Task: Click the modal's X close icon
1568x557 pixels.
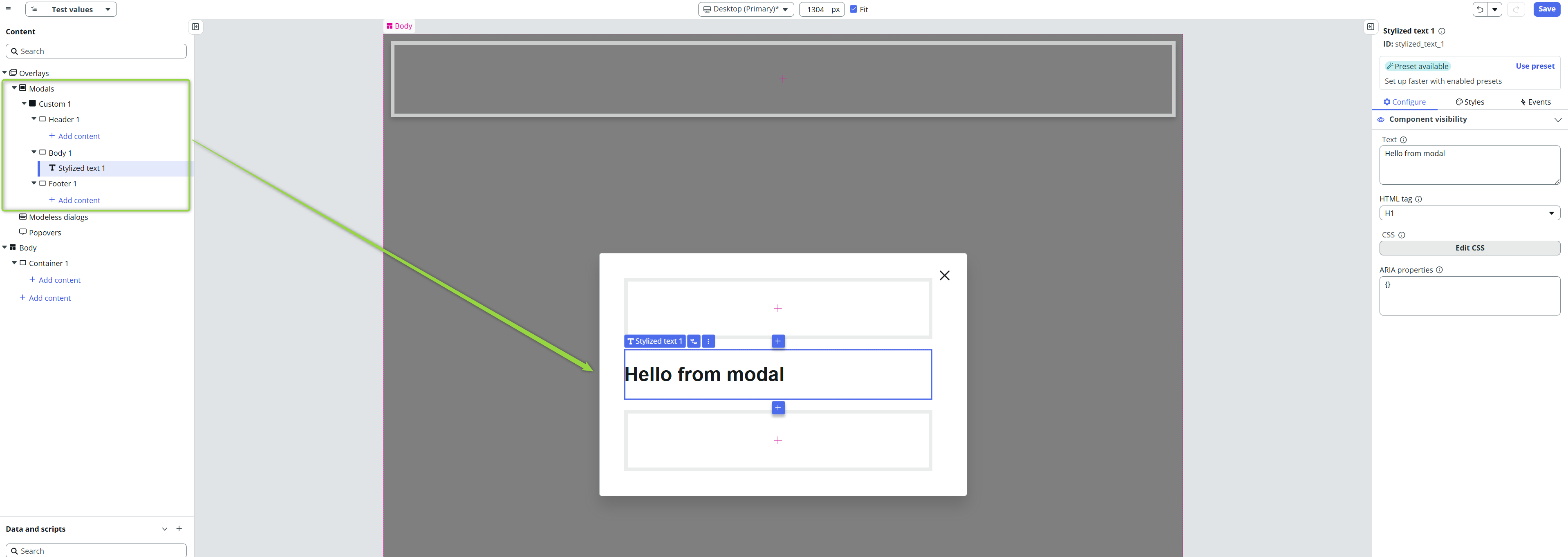Action: click(x=944, y=276)
